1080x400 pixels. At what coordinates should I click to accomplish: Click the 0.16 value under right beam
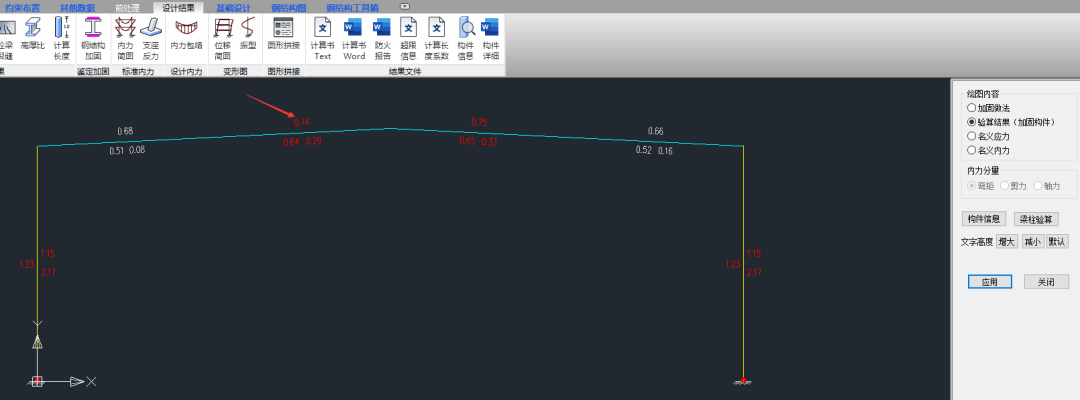[665, 150]
